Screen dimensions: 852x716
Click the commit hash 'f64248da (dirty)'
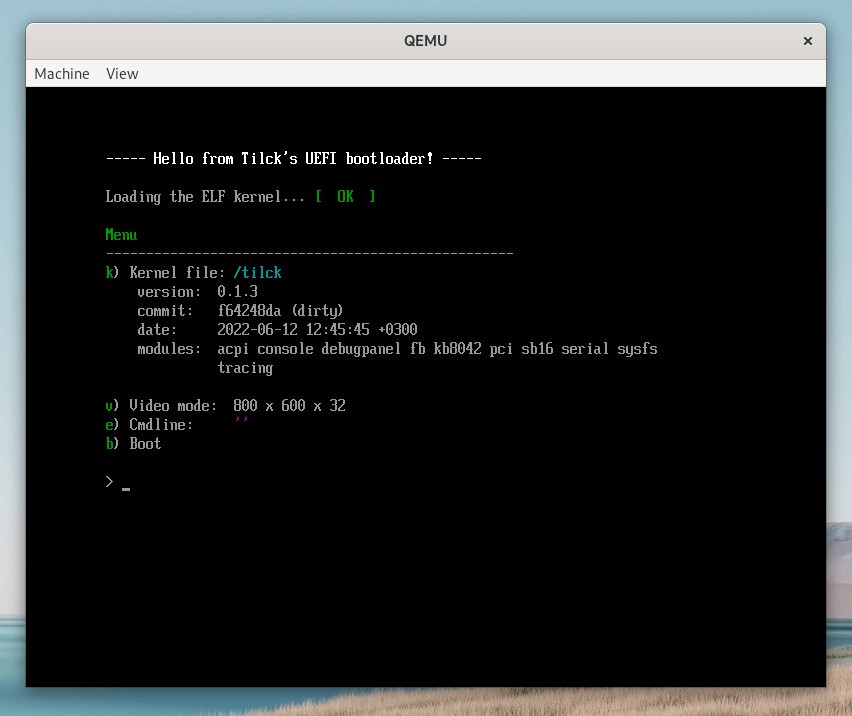pos(280,310)
